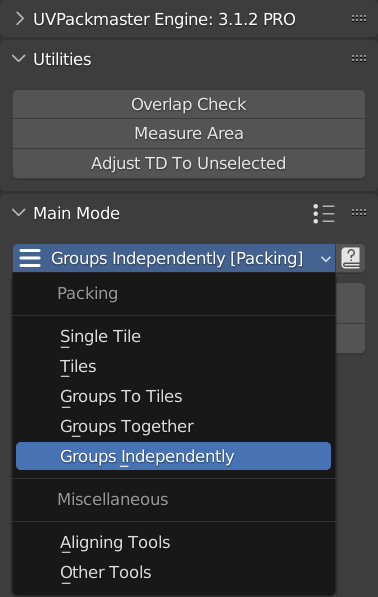Click the hamburger icon in mode dropdown
Viewport: 378px width, 597px height.
click(30, 258)
